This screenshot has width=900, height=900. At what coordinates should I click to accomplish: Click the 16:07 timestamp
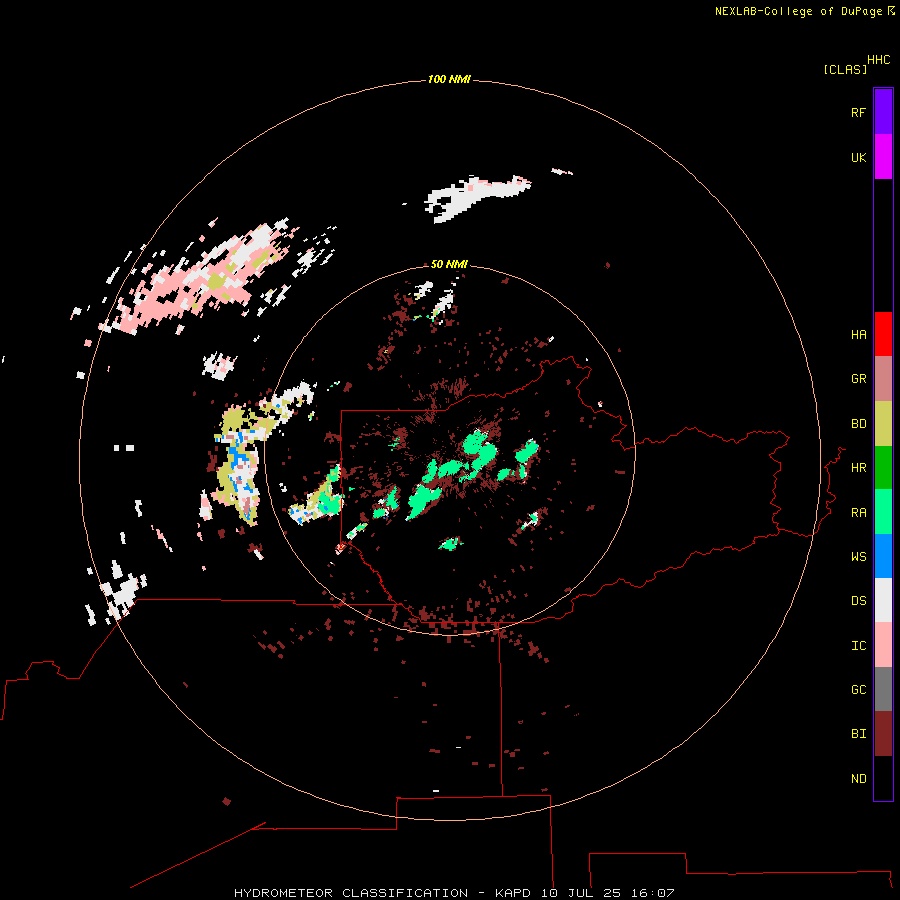[652, 893]
